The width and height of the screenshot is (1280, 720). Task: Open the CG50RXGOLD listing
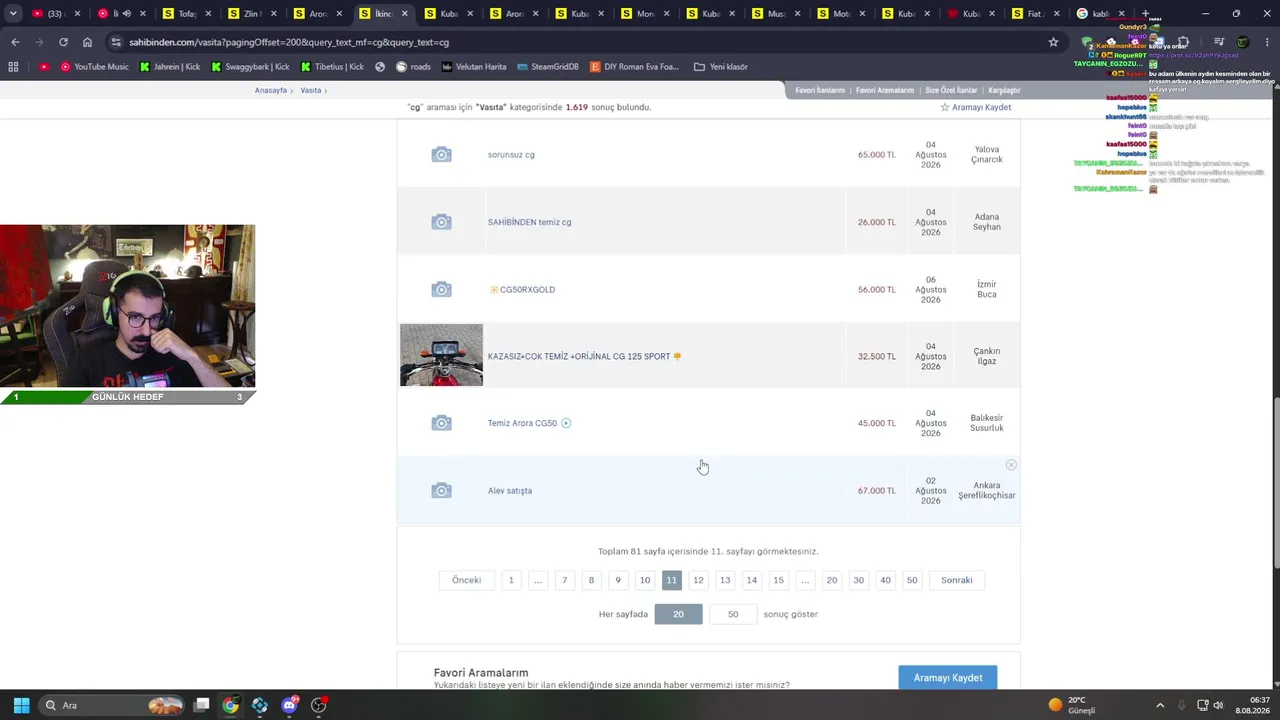pos(527,290)
